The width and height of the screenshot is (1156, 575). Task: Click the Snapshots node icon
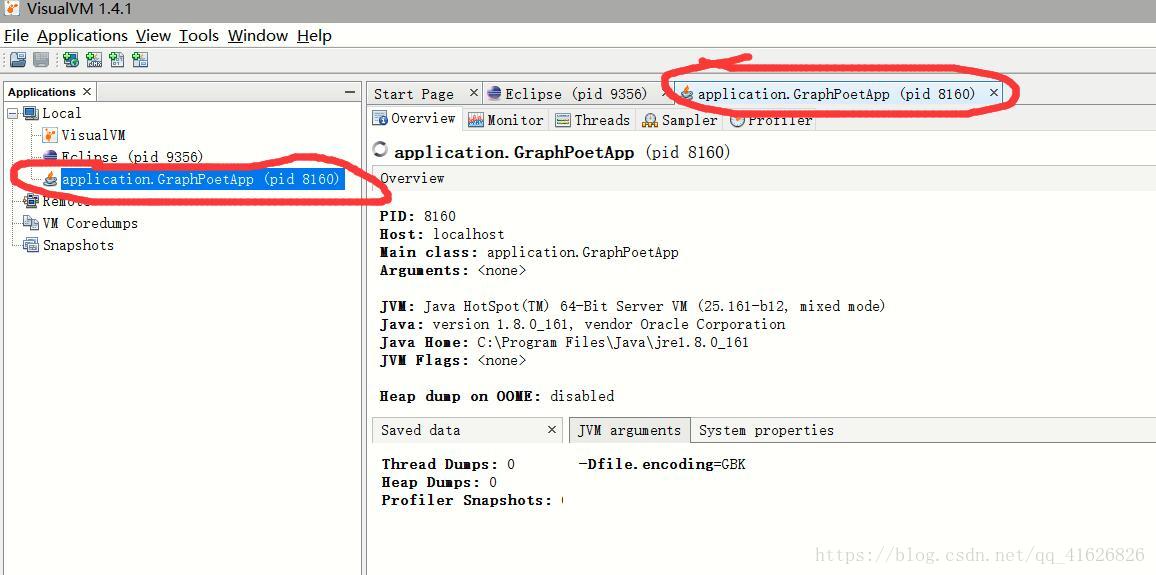pos(30,245)
